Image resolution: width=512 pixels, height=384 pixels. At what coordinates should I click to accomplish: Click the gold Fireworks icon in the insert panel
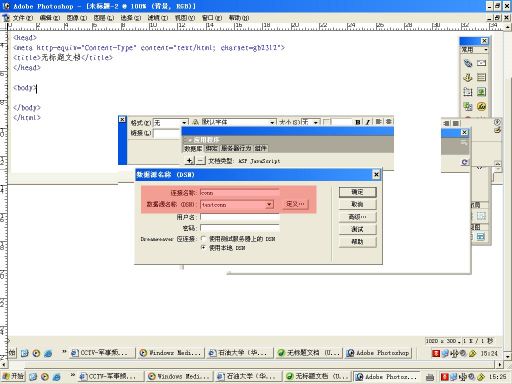pyautogui.click(x=482, y=106)
